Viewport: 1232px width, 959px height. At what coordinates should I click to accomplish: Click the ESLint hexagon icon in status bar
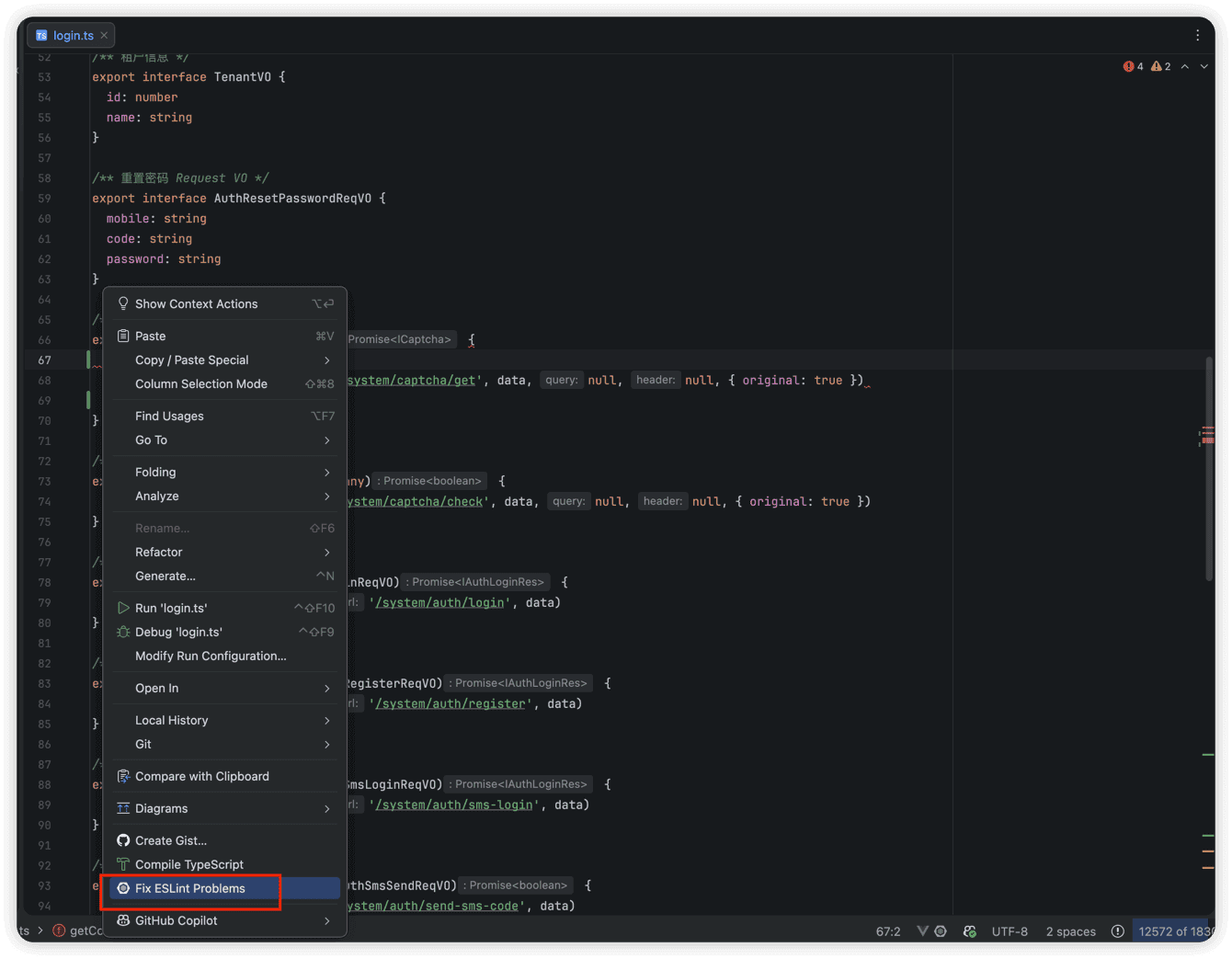click(941, 931)
